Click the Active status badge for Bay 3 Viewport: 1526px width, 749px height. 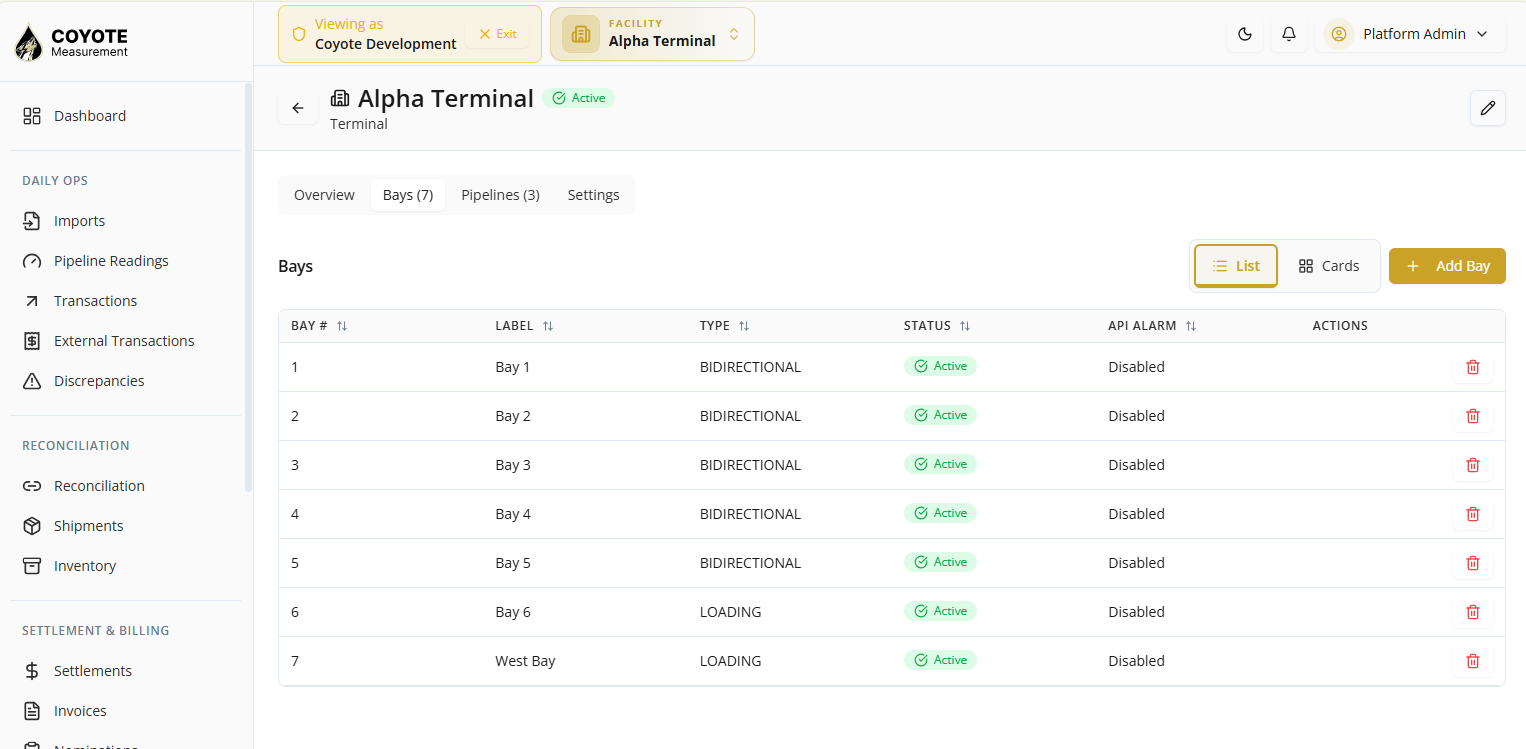click(x=940, y=464)
